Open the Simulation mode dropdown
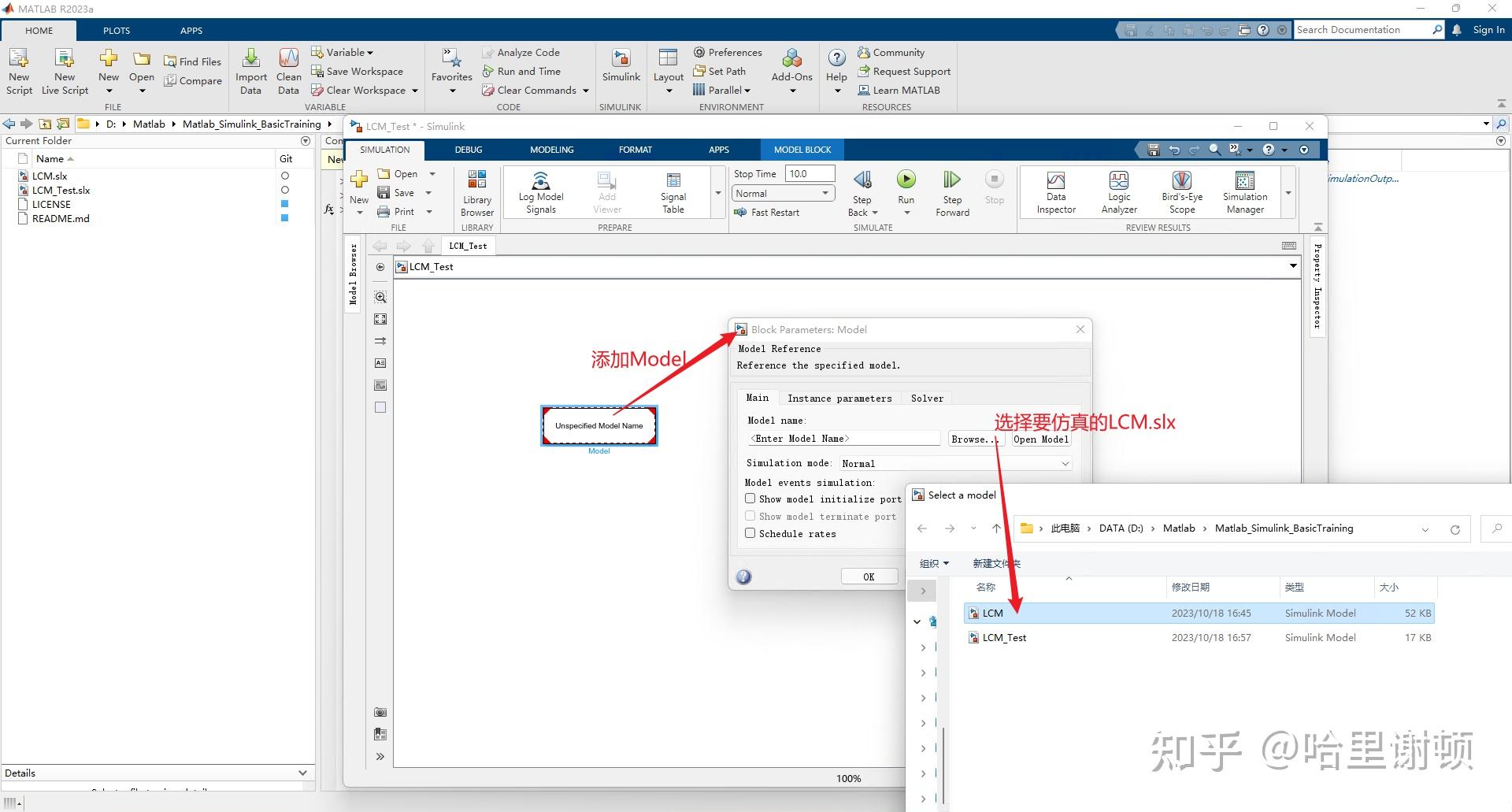The height and width of the screenshot is (812, 1512). pyautogui.click(x=1065, y=463)
